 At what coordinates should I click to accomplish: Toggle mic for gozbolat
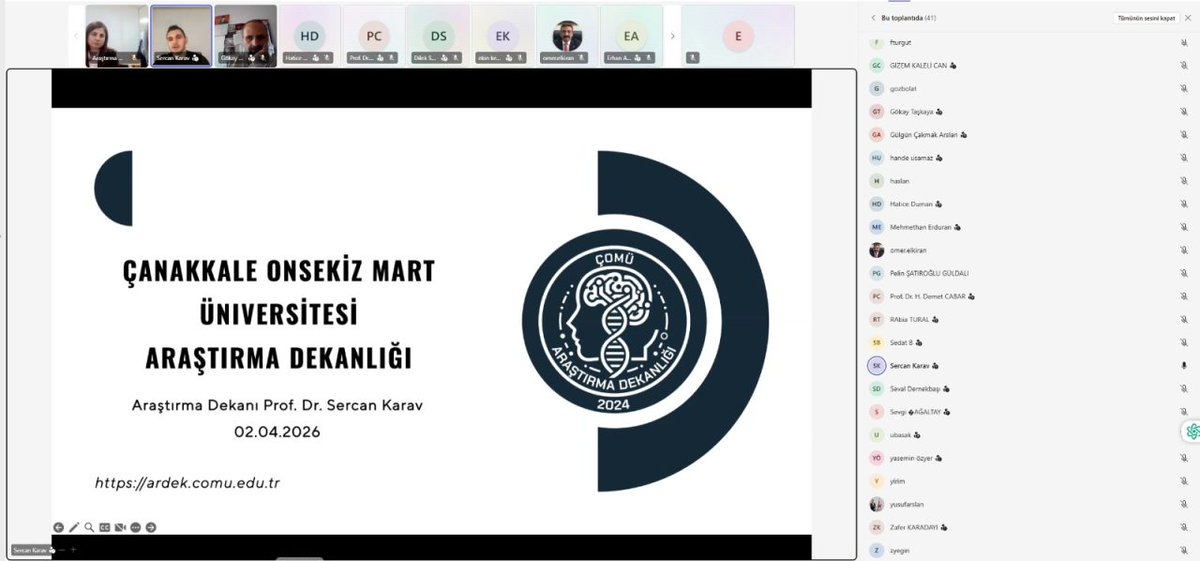[x=1183, y=89]
